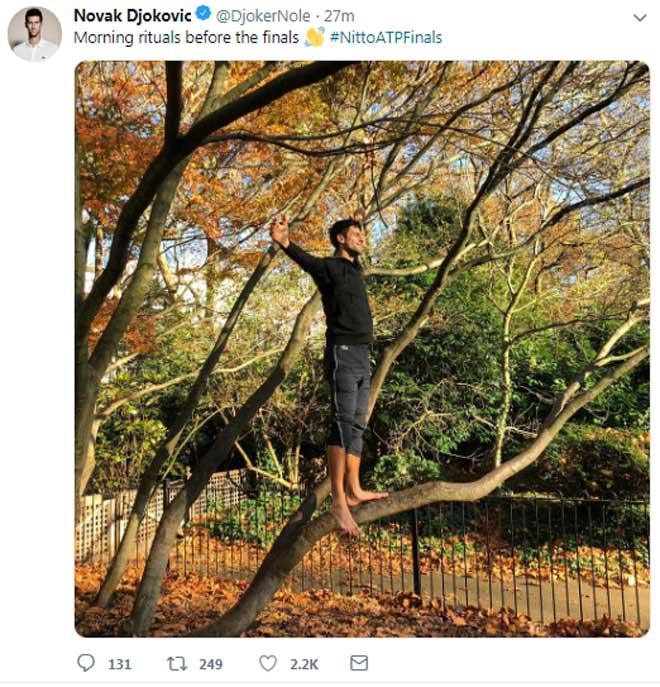Open the tweet options chevron menu
Image resolution: width=660 pixels, height=687 pixels.
tap(640, 18)
